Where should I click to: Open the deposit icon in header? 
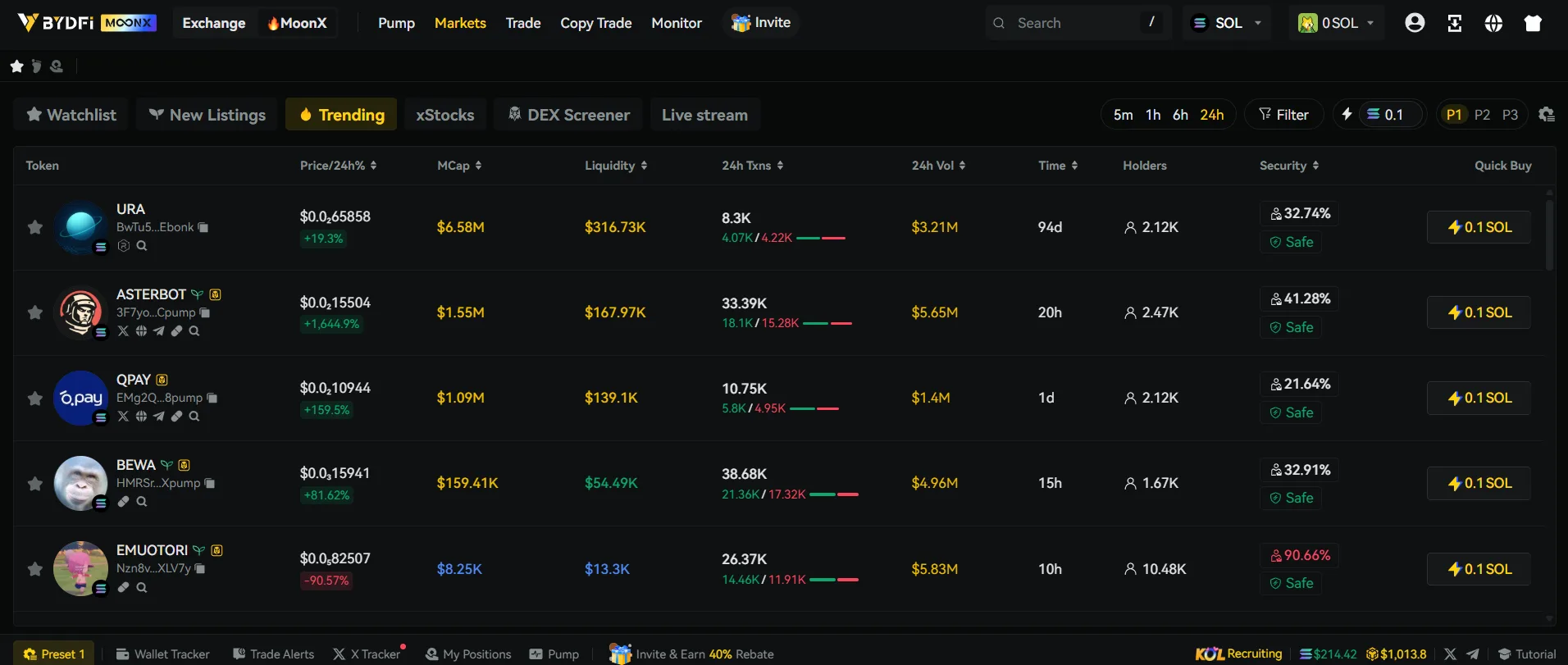click(1454, 23)
